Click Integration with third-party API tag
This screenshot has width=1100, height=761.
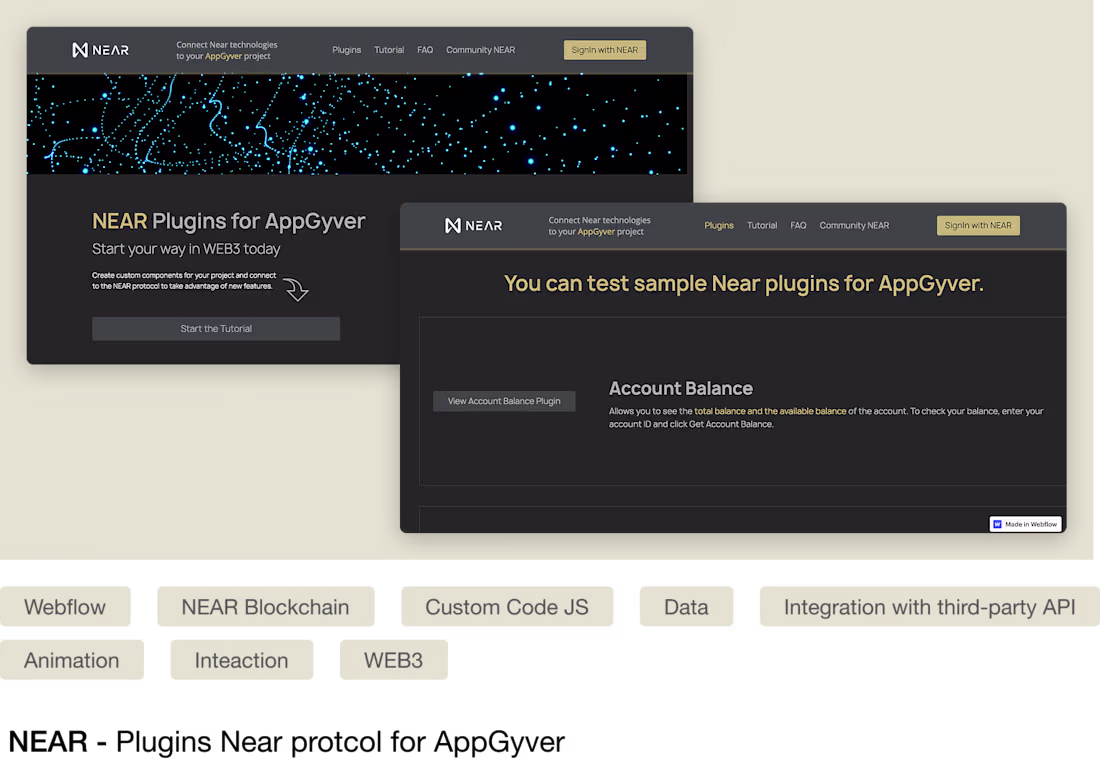(x=930, y=607)
